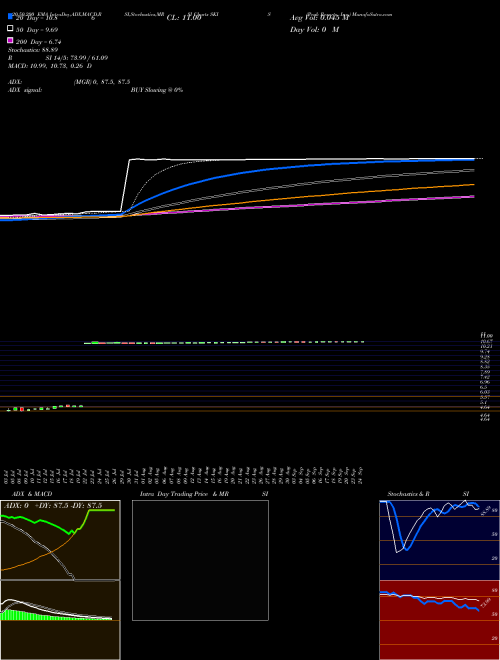Click the blue 20 Day legend swatch
The height and width of the screenshot is (660, 500).
11,17
